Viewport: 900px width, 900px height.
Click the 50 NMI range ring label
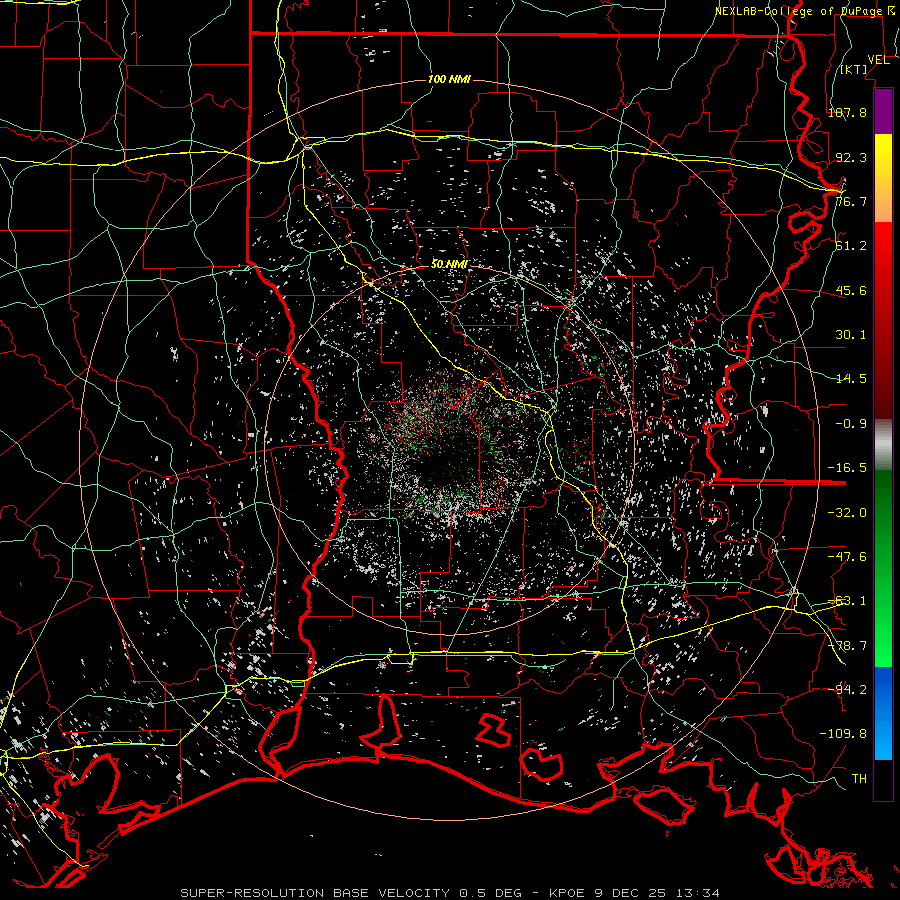tap(449, 264)
